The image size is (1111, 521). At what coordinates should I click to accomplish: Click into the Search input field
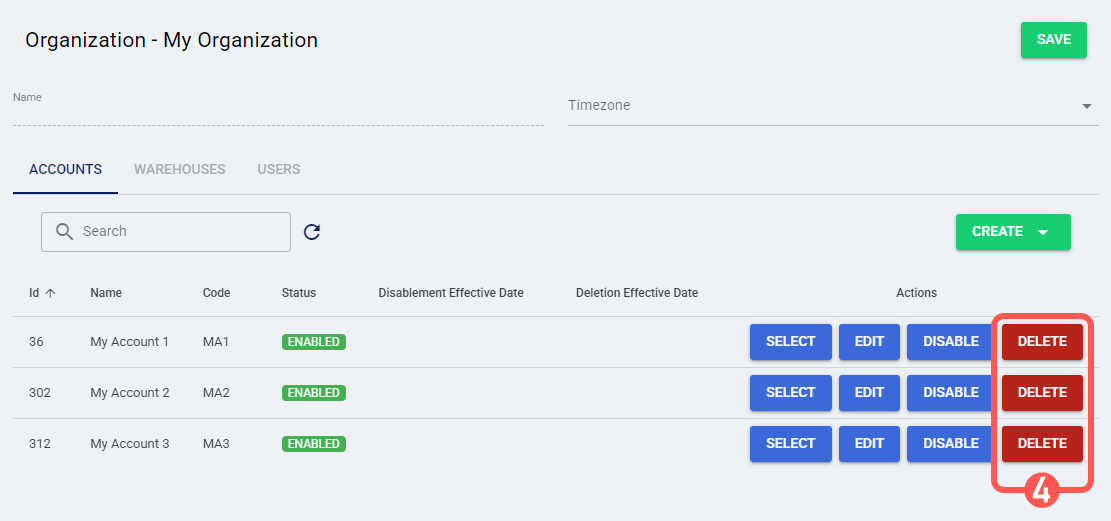click(x=180, y=231)
